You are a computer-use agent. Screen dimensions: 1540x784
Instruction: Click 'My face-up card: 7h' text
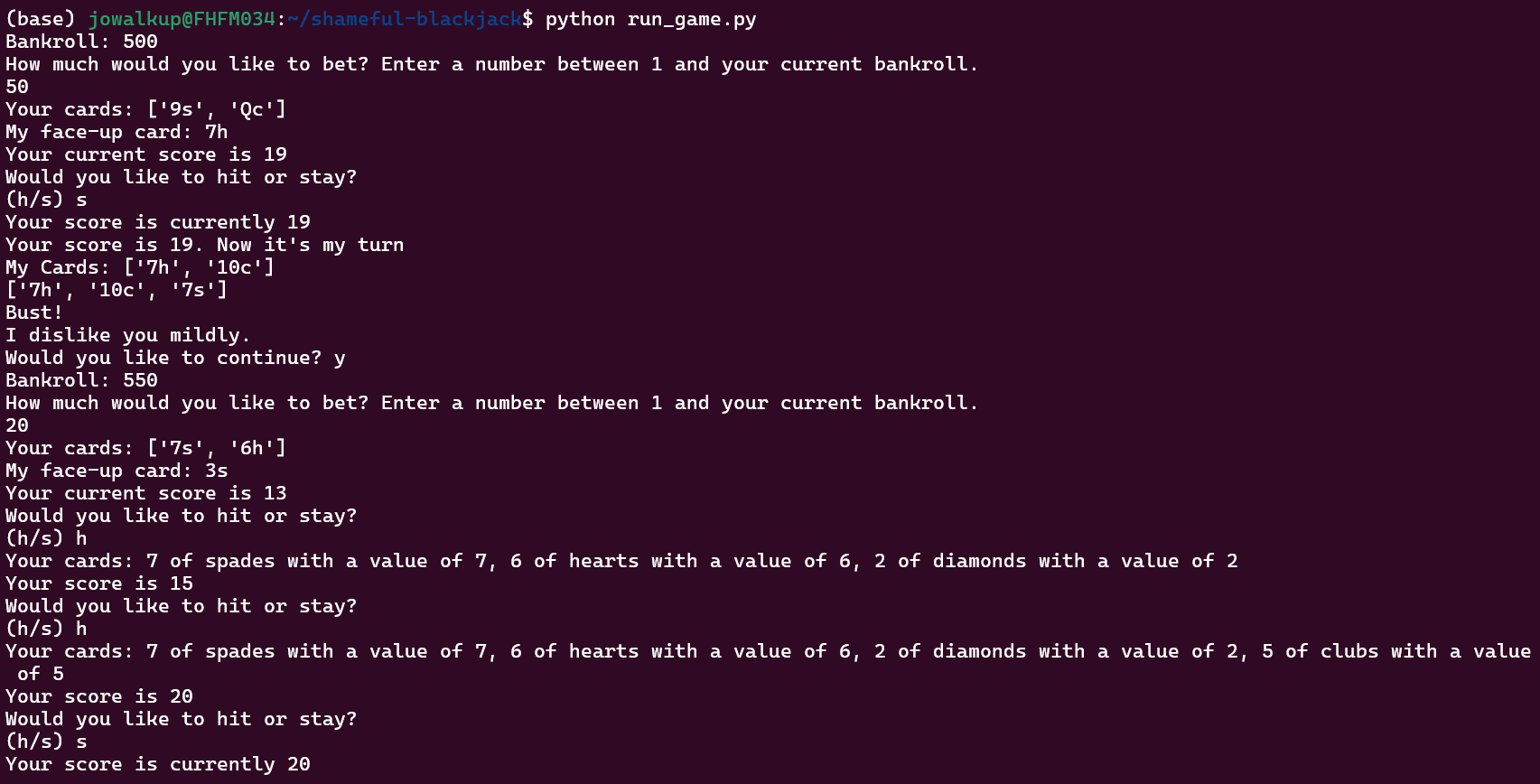[x=117, y=132]
